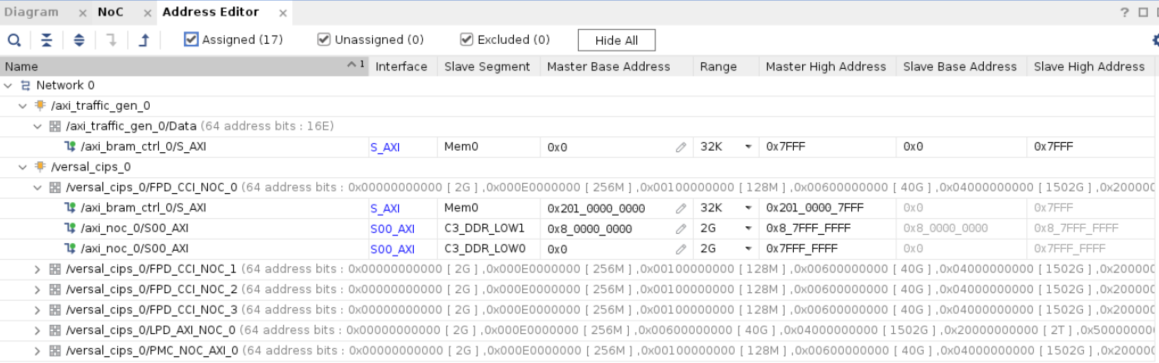Sort by Slave Base Address header
1159x363 pixels.
coord(961,67)
